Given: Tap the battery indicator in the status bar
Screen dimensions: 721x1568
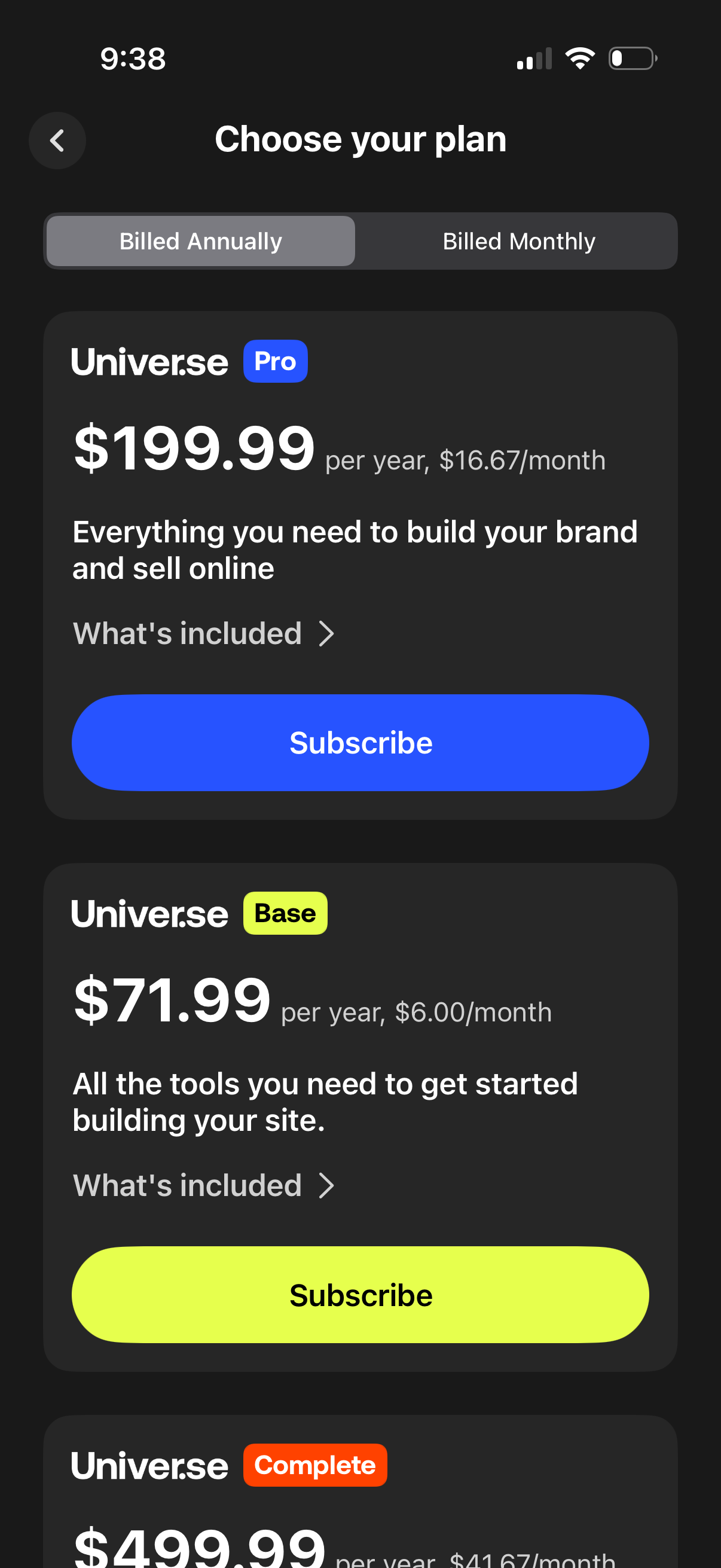Looking at the screenshot, I should tap(630, 58).
